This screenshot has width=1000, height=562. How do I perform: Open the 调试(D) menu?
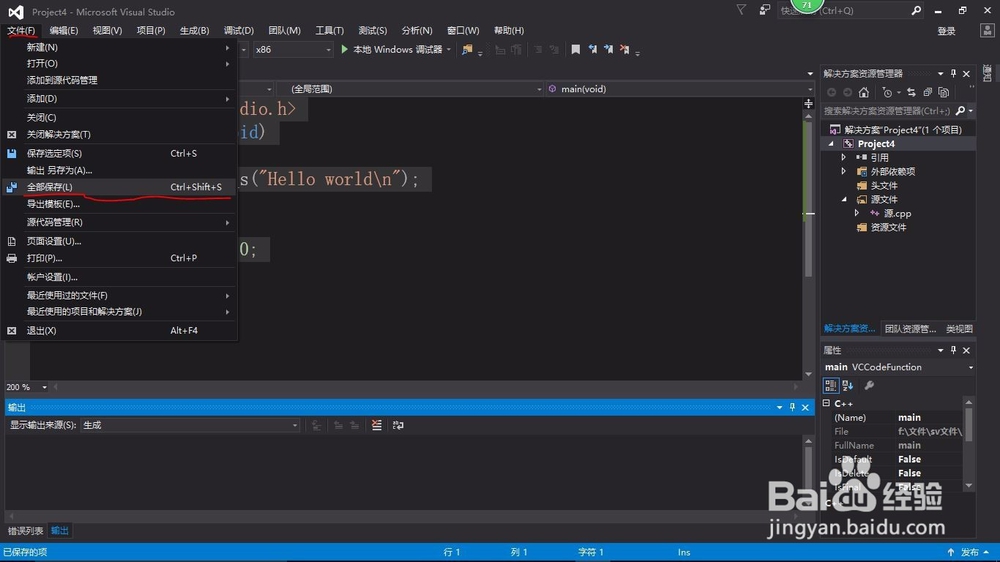239,30
